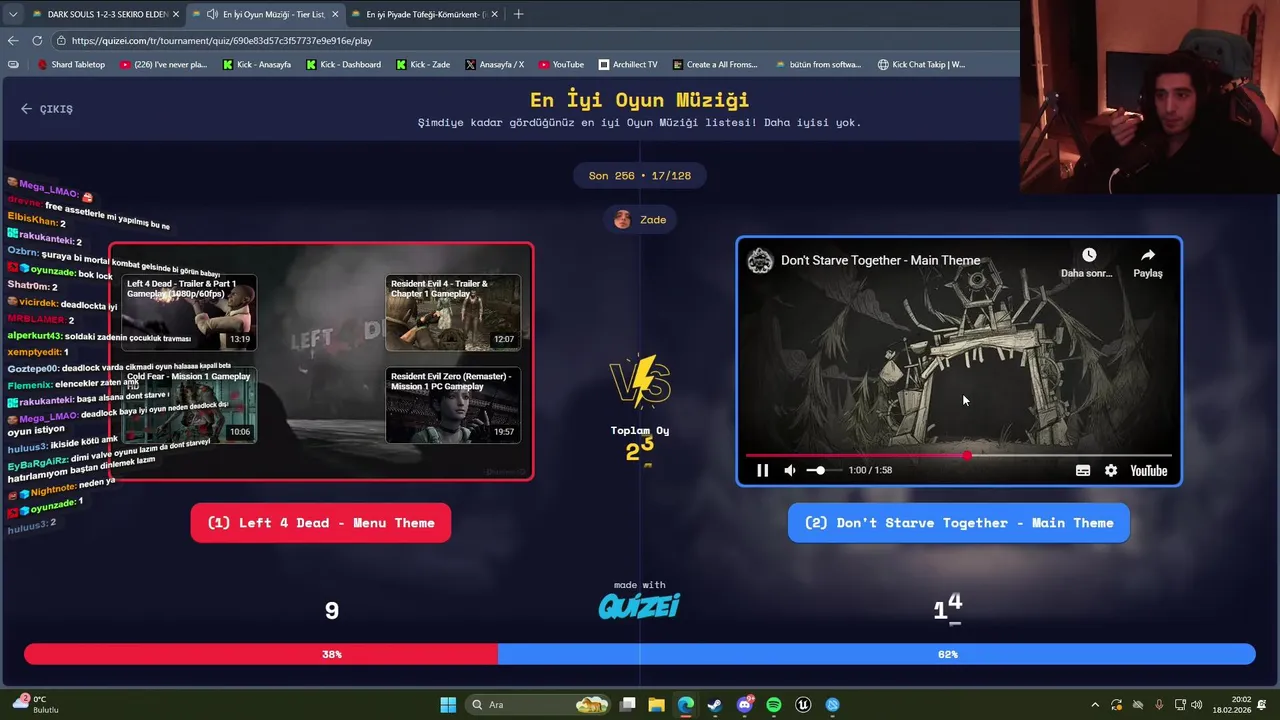Screen dimensions: 1280x720
Task: Click the red 38% vote bar
Action: pos(261,654)
